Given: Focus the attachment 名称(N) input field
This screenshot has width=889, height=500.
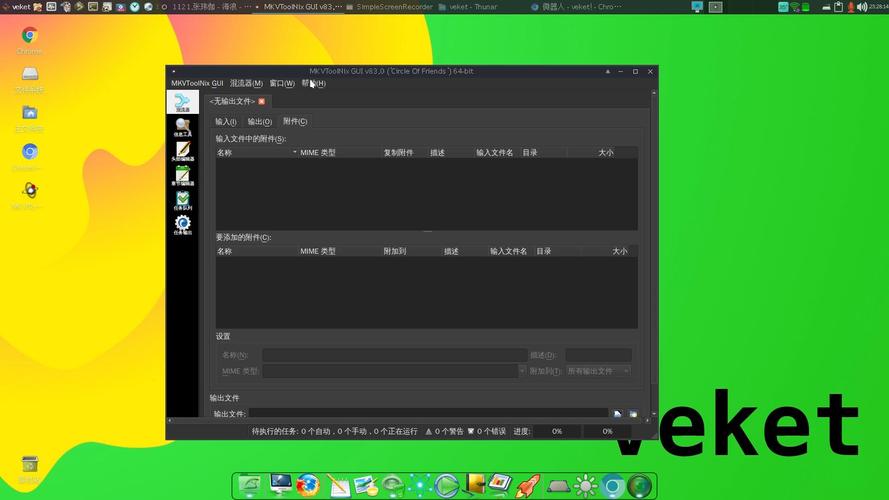Looking at the screenshot, I should click(x=395, y=355).
